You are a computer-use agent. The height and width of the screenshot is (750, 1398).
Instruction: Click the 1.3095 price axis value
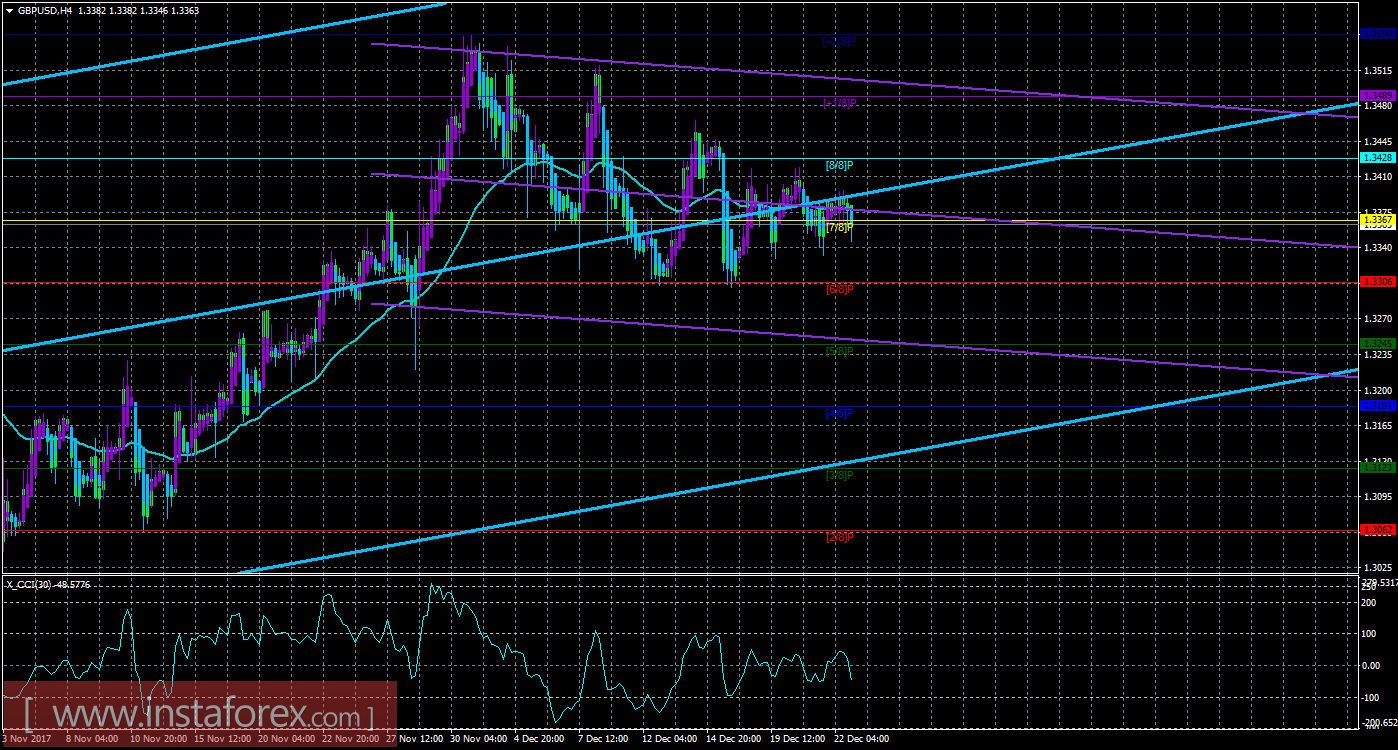(x=1378, y=497)
